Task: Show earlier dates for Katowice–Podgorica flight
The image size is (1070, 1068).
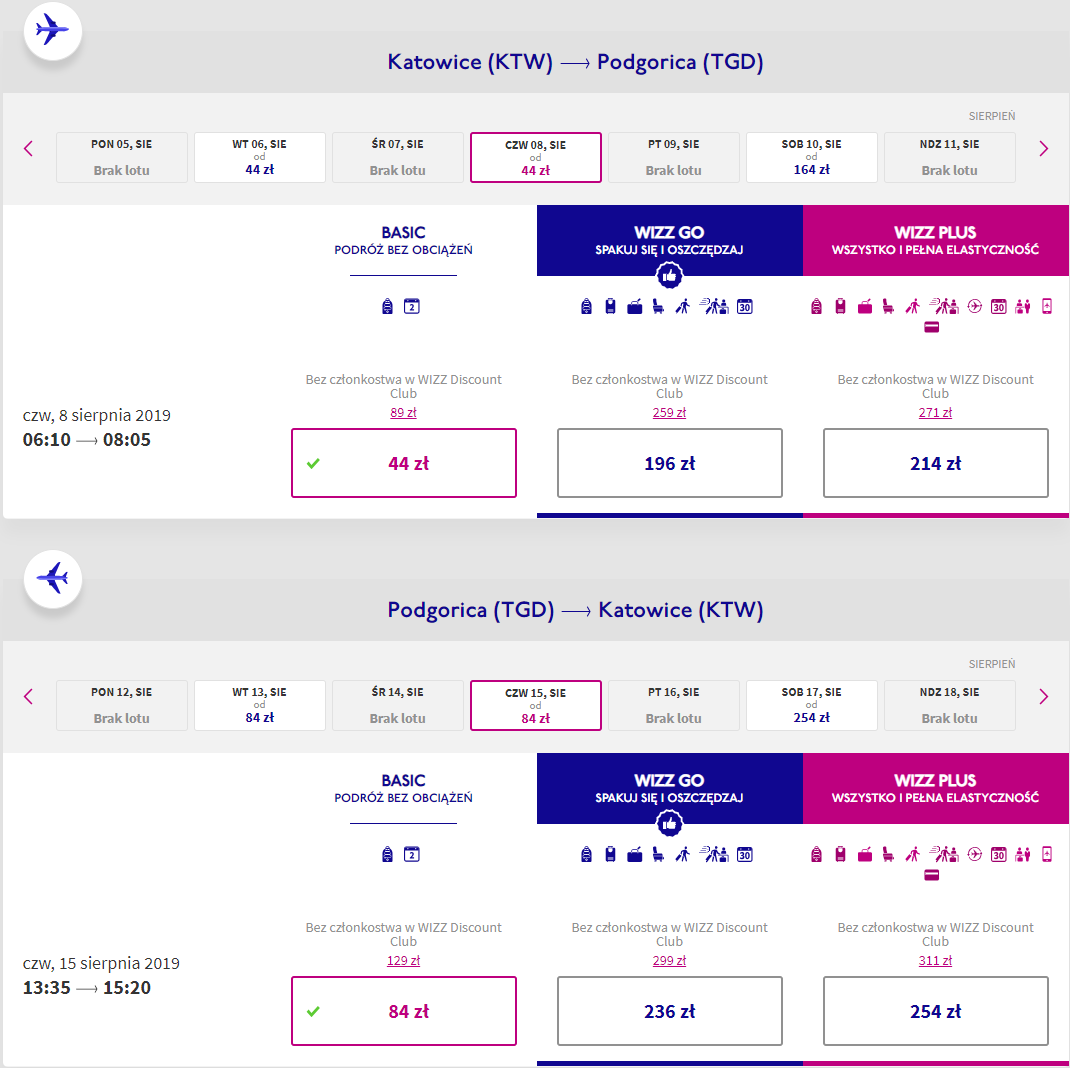Action: [28, 149]
